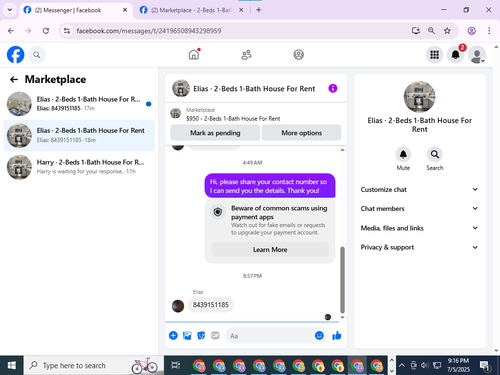
Task: Switch to Messenger | Facebook browser tab
Action: 68,10
